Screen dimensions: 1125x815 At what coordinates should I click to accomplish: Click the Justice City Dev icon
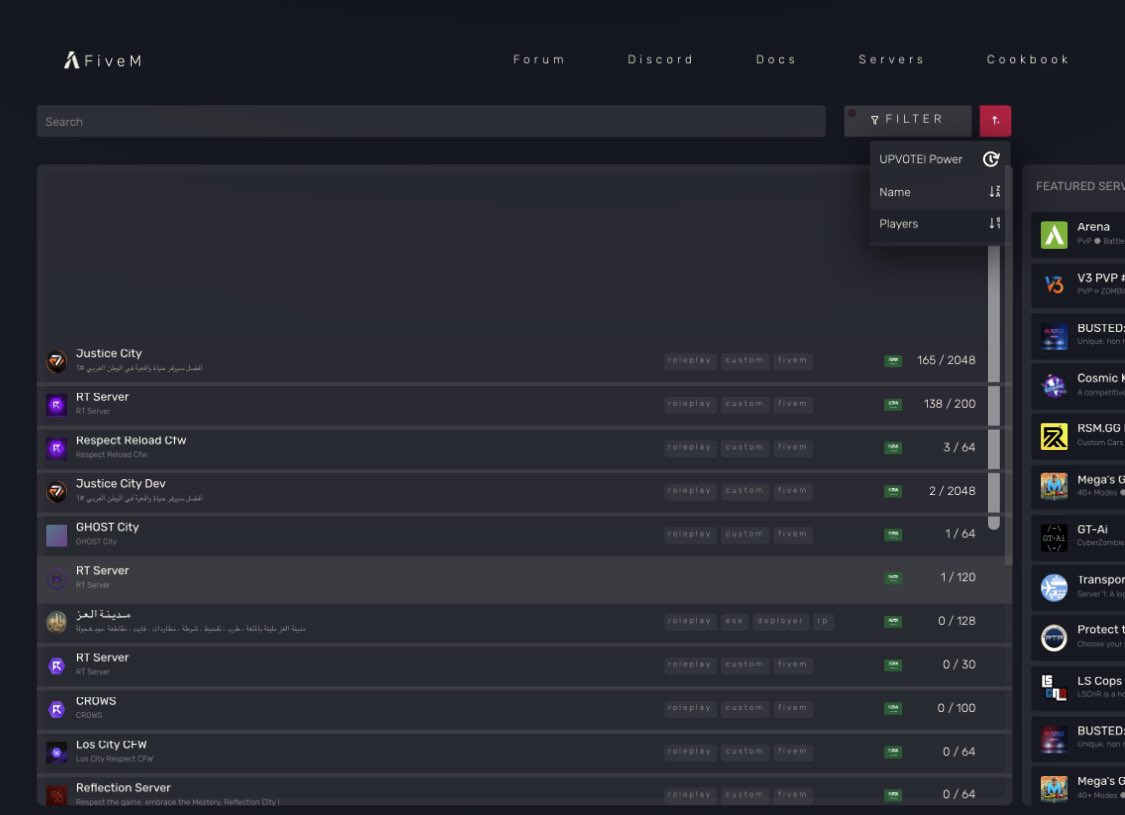point(57,491)
